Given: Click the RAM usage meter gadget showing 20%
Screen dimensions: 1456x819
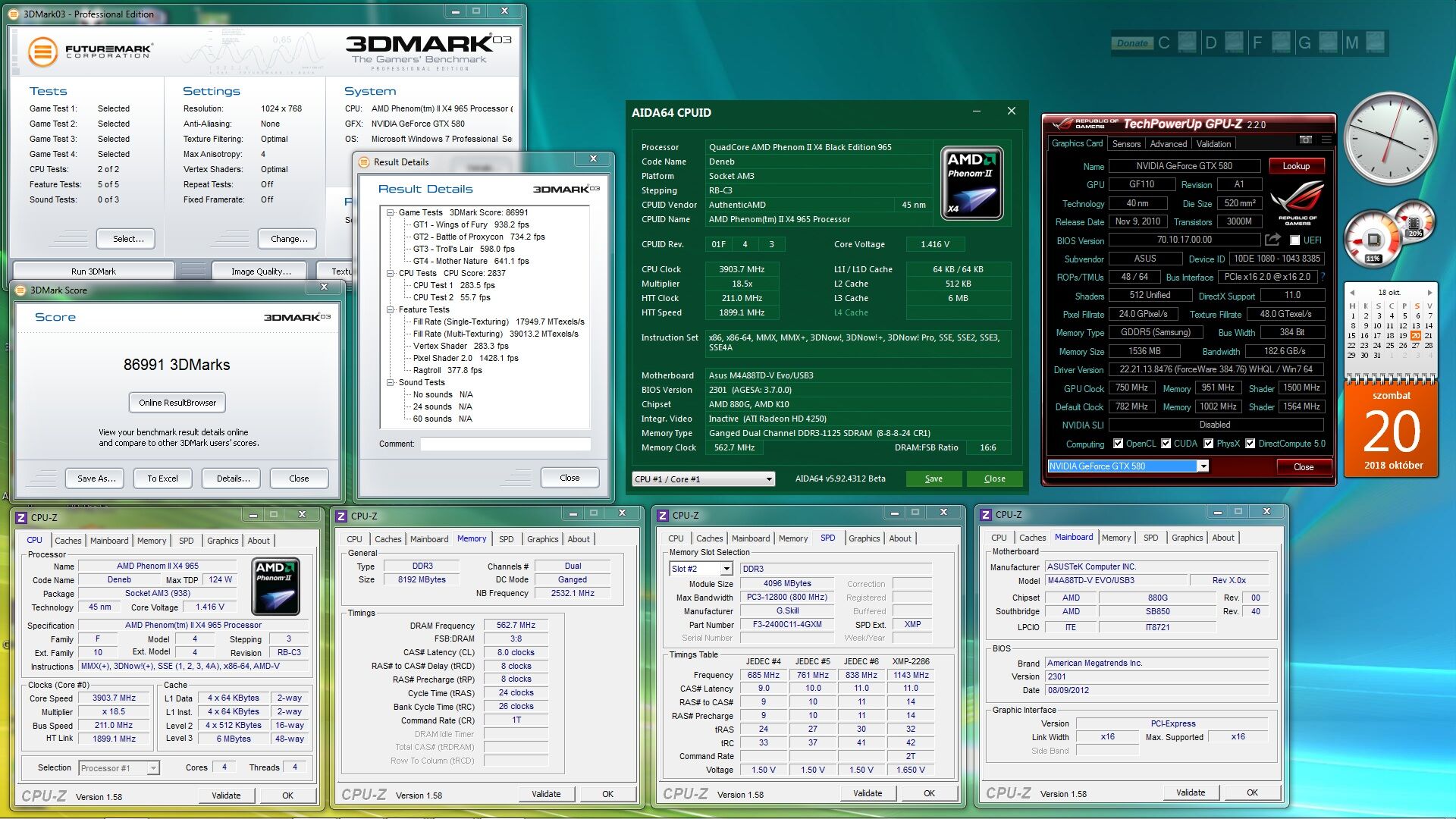Looking at the screenshot, I should tap(1414, 222).
